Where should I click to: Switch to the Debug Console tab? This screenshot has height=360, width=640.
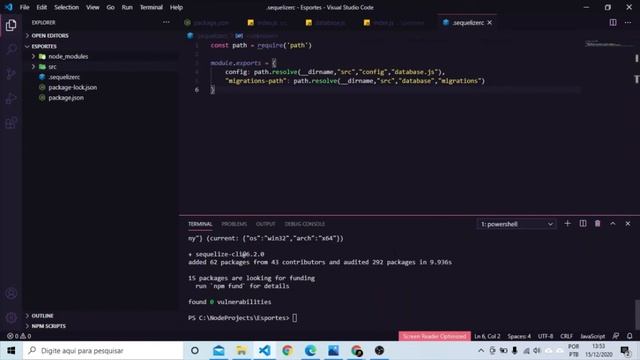tap(304, 224)
